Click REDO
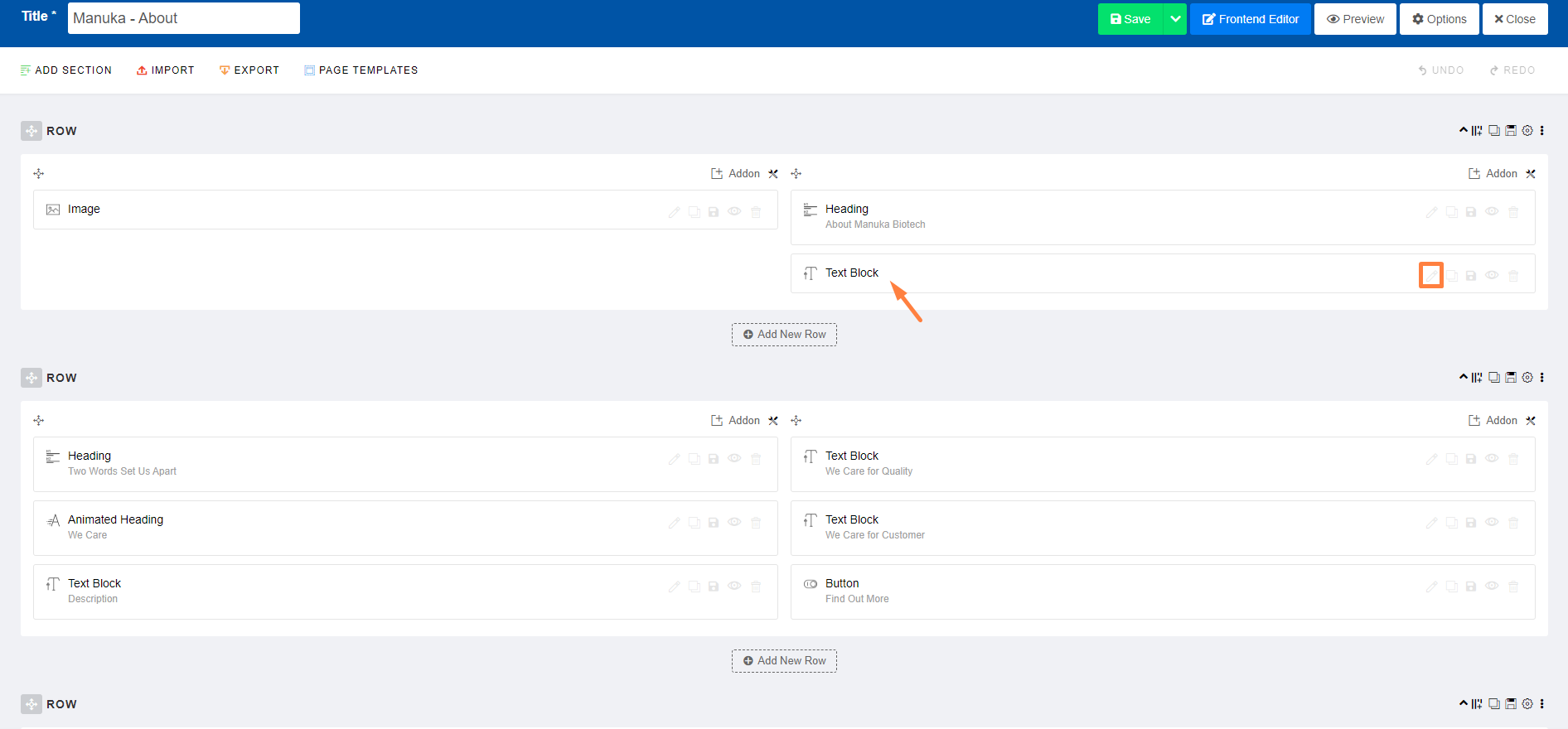Screen dimensions: 1568x729 [1512, 70]
